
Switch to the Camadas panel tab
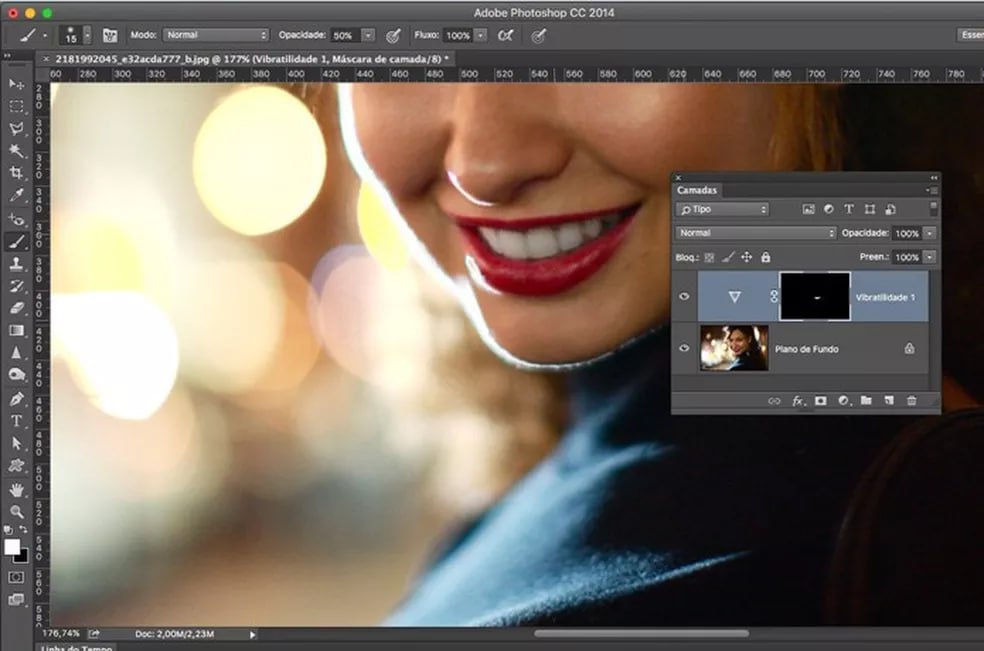click(697, 190)
